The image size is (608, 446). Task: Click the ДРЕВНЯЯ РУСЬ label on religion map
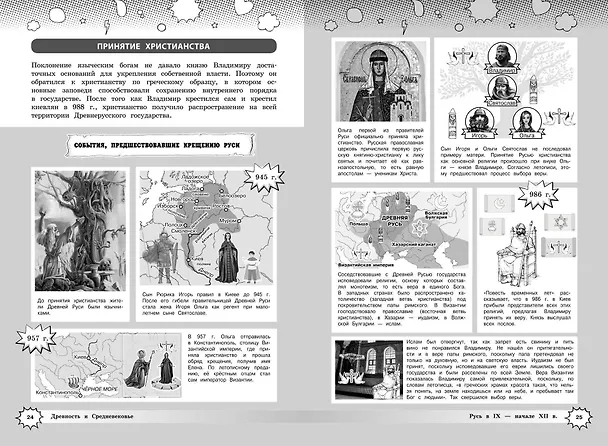pyautogui.click(x=395, y=221)
